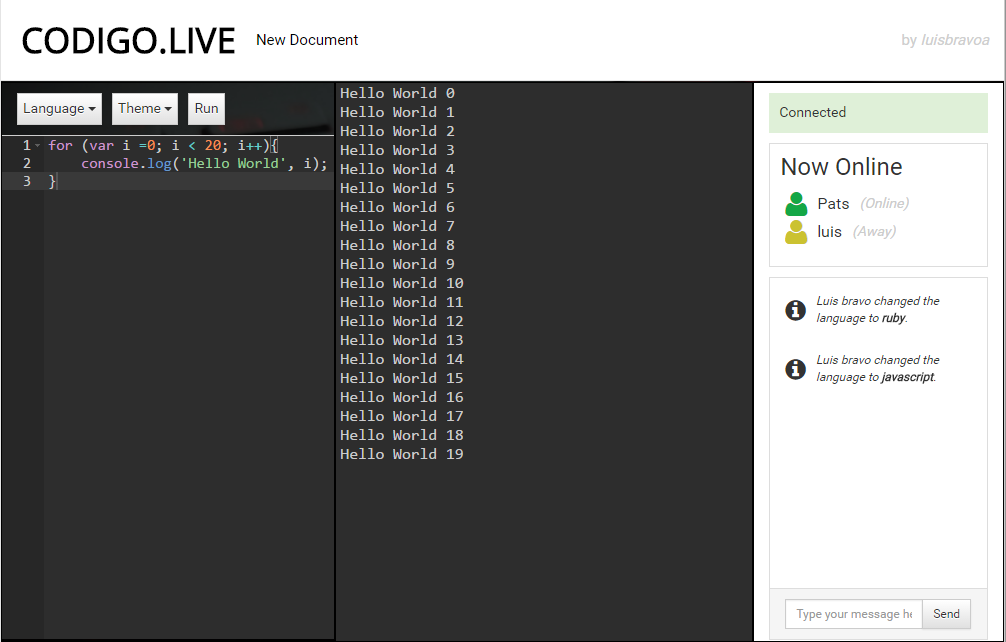Click the green Pats user icon
The height and width of the screenshot is (642, 1006).
(x=796, y=204)
